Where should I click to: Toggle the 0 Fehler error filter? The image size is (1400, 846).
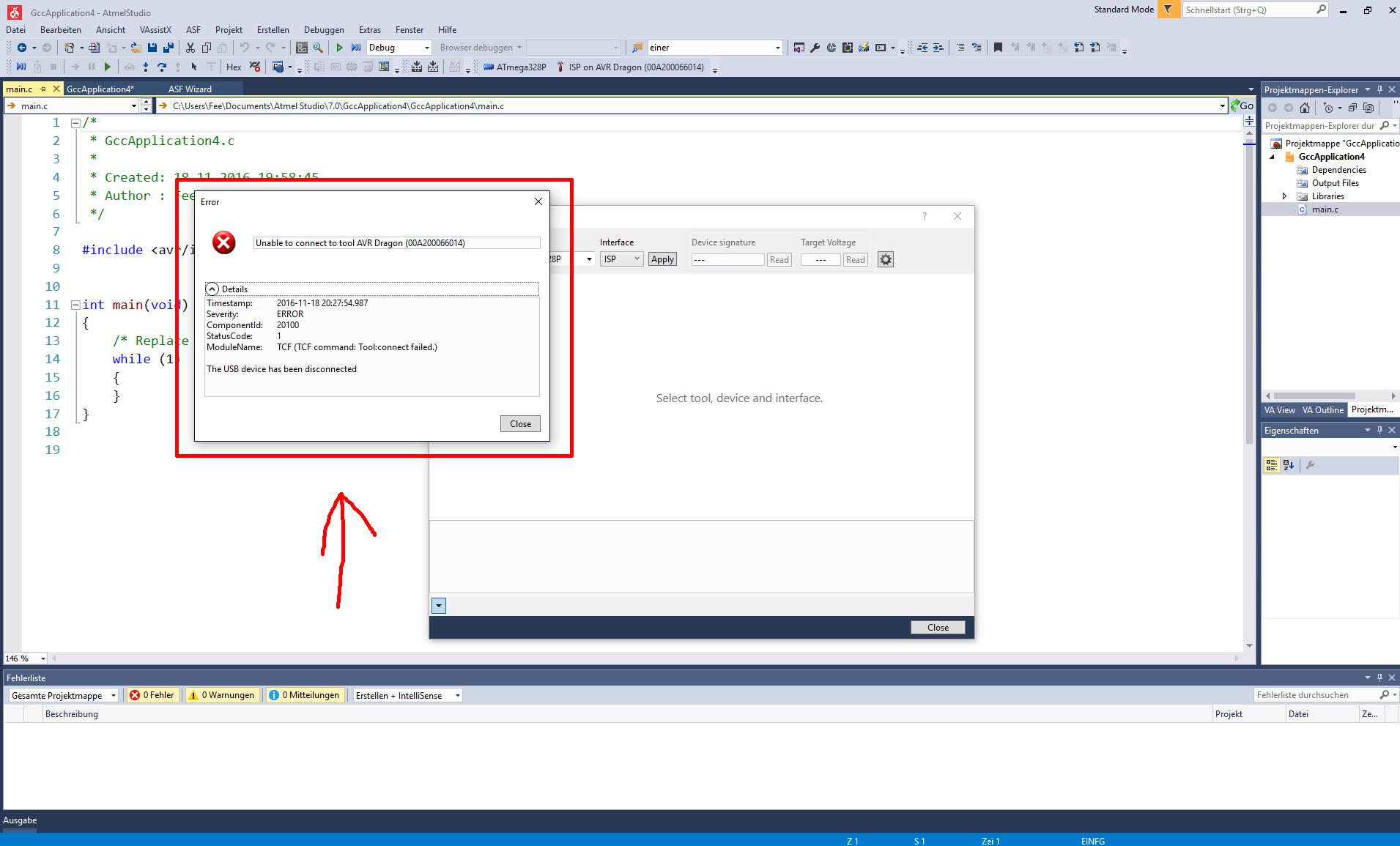click(152, 695)
